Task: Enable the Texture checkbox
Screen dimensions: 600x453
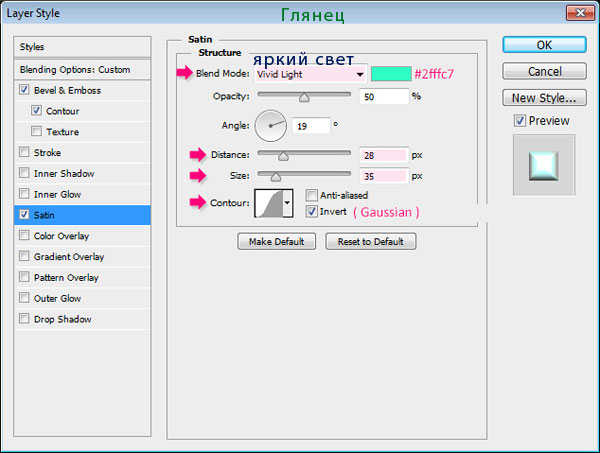Action: pyautogui.click(x=36, y=131)
